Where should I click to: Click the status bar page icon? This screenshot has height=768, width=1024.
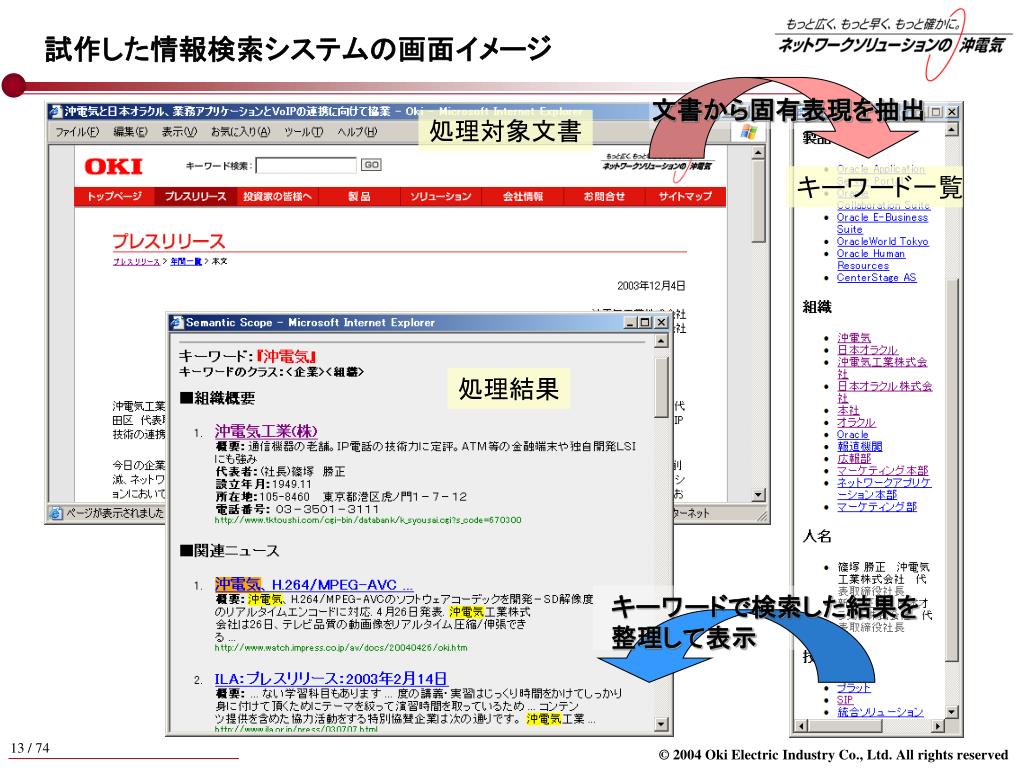click(57, 513)
